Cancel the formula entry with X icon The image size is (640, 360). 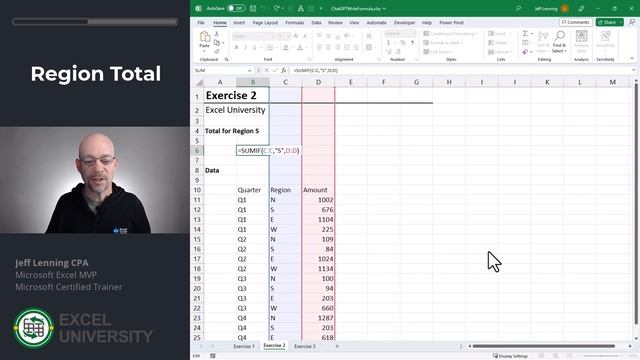coord(266,70)
